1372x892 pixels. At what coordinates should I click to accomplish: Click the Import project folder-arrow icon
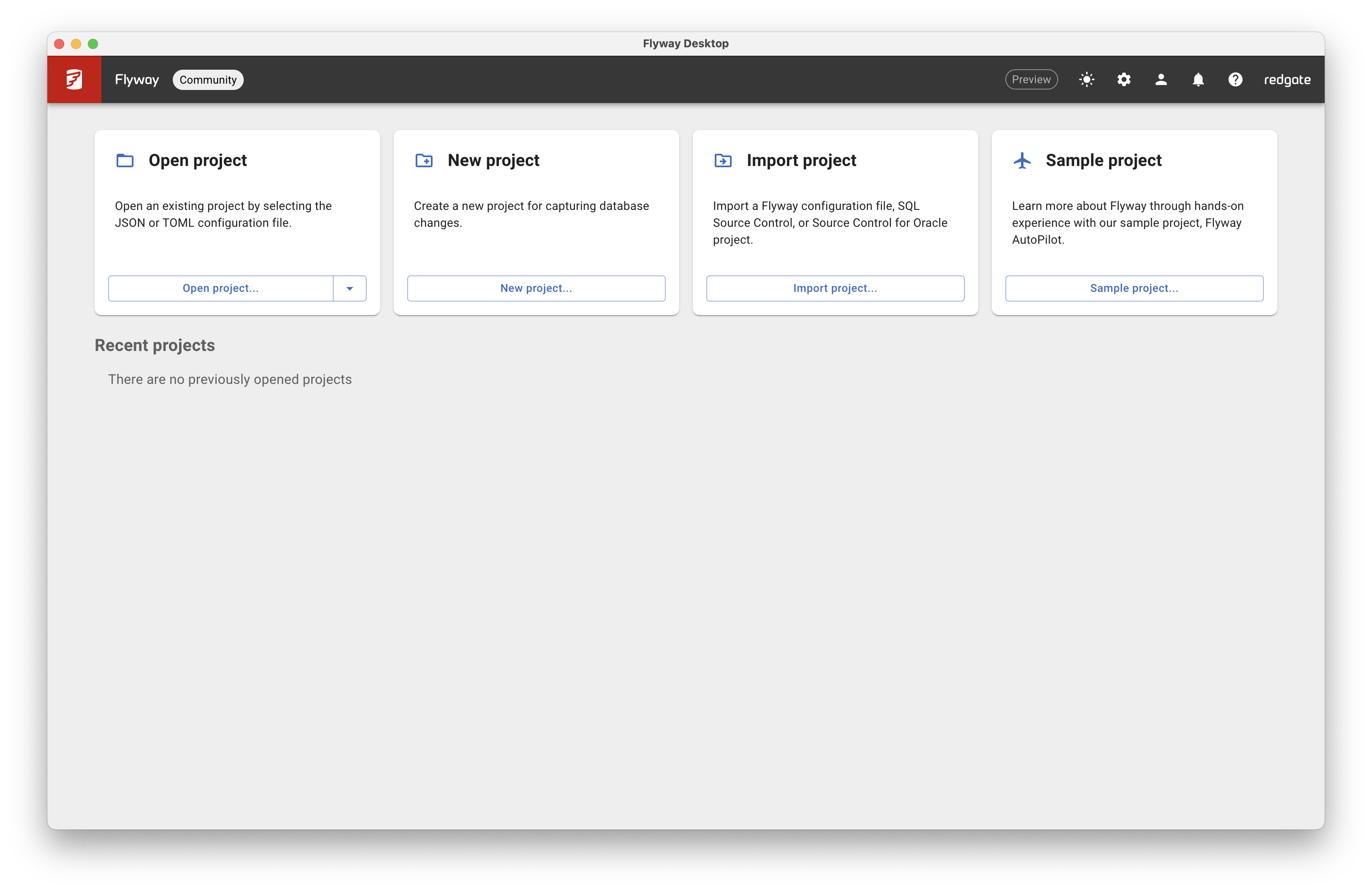(x=723, y=160)
